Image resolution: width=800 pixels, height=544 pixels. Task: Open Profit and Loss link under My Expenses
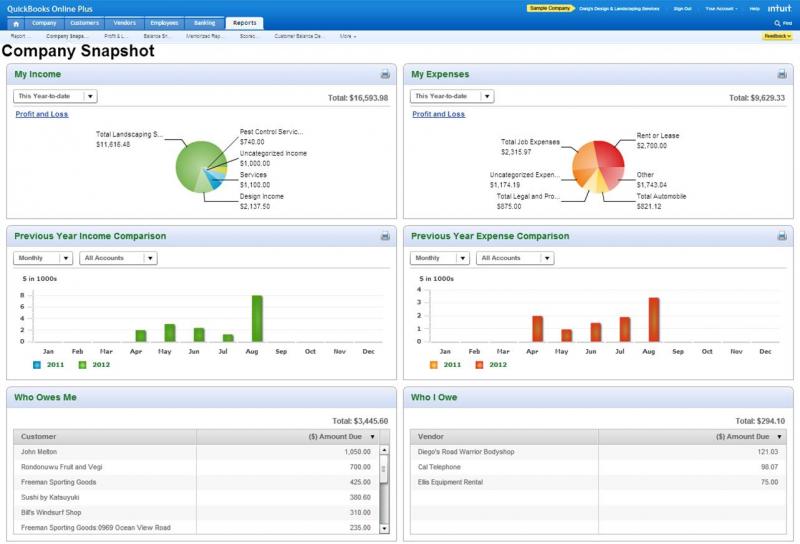439,114
